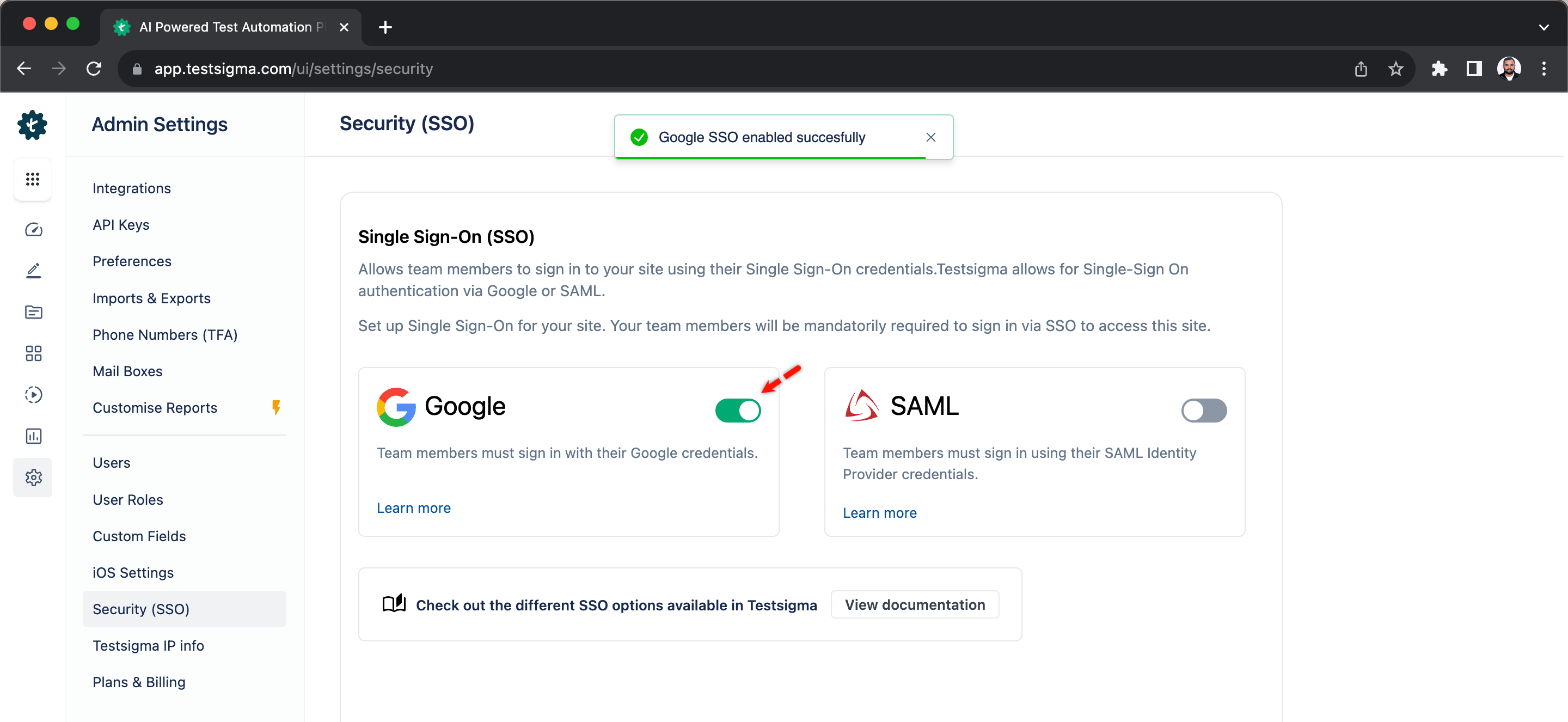Click Learn more link under SAML SSO
Image resolution: width=1568 pixels, height=722 pixels.
879,512
